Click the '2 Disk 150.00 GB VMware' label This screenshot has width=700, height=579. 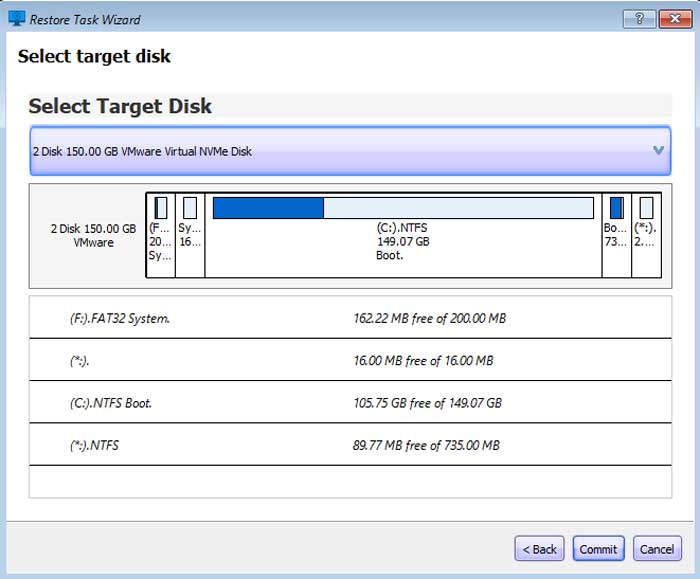pyautogui.click(x=93, y=236)
